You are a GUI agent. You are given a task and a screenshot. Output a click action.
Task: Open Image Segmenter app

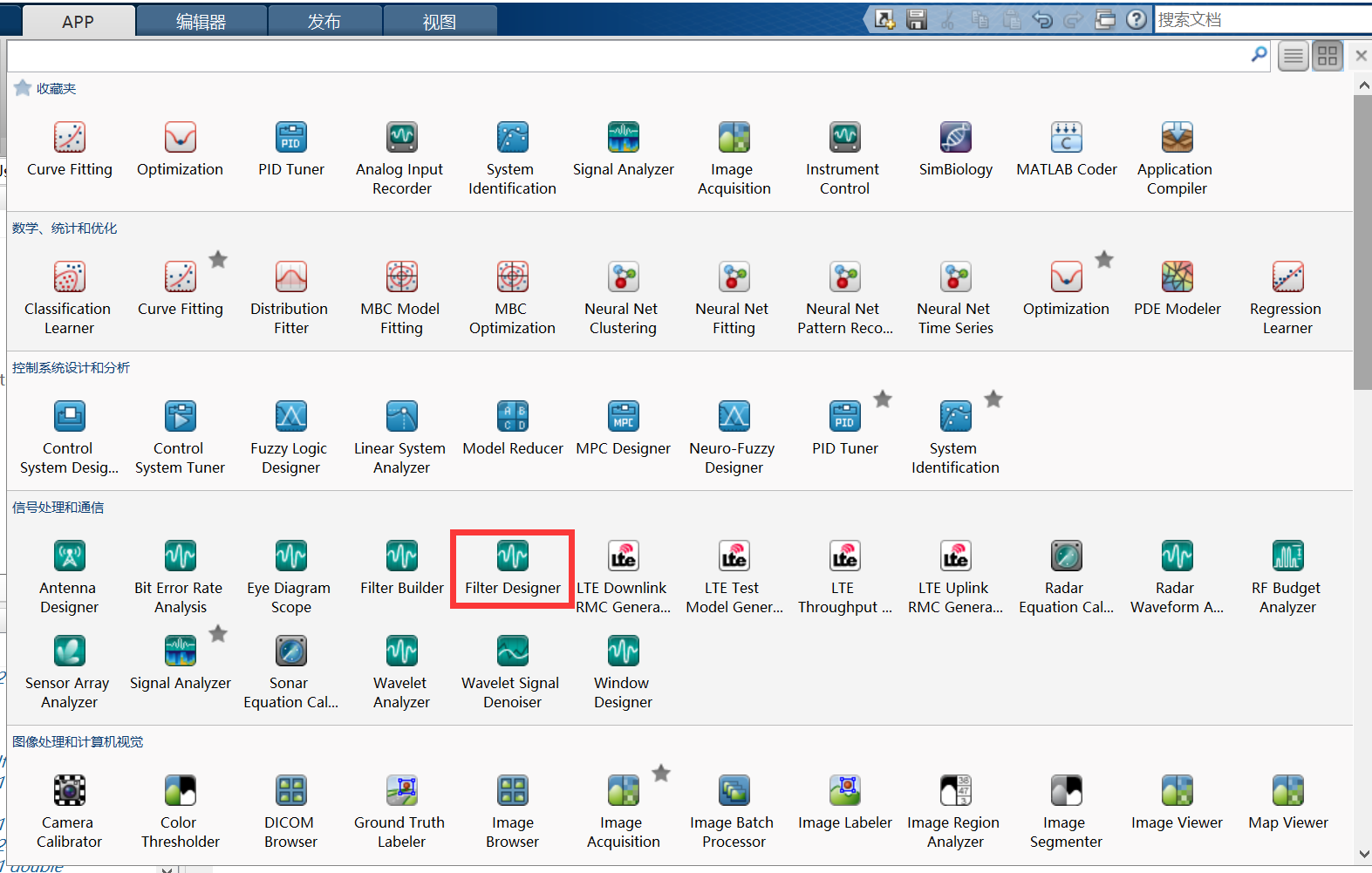point(1066,812)
